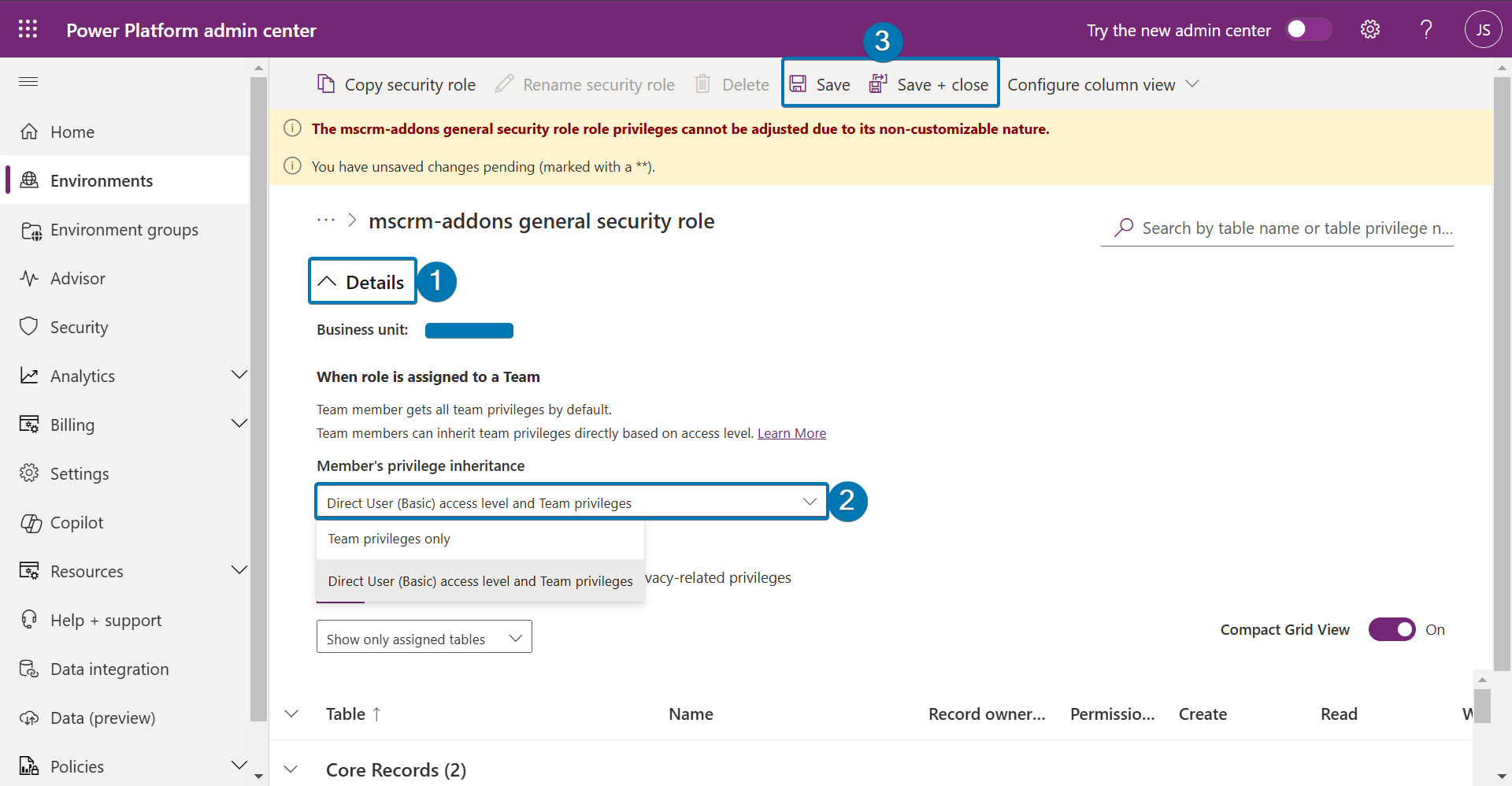Click the Data integration icon
The height and width of the screenshot is (786, 1512).
pos(29,669)
